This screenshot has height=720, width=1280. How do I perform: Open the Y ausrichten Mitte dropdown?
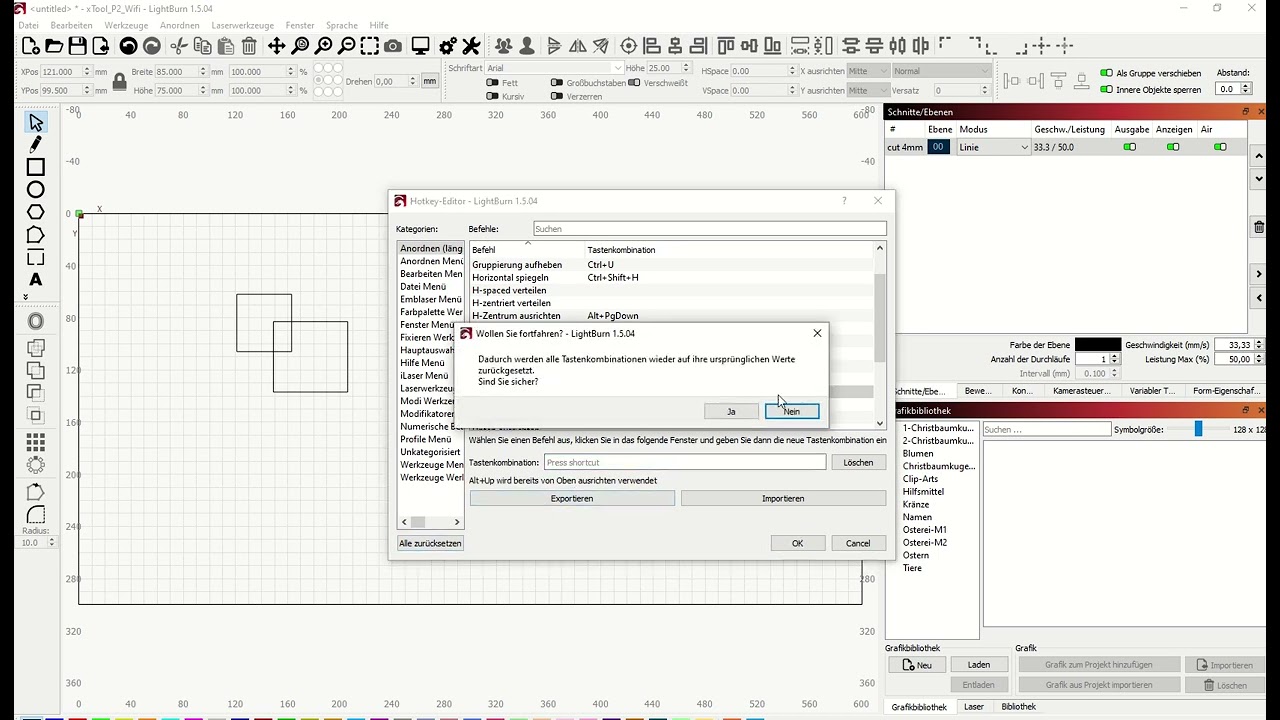[x=867, y=90]
